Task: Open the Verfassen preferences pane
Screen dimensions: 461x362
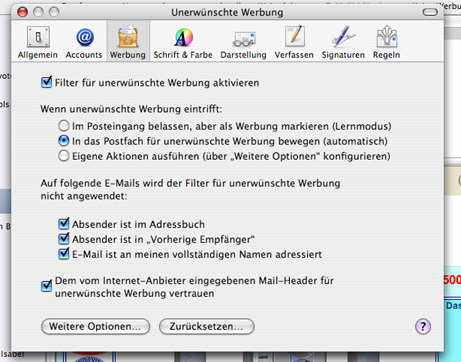Action: [x=294, y=43]
